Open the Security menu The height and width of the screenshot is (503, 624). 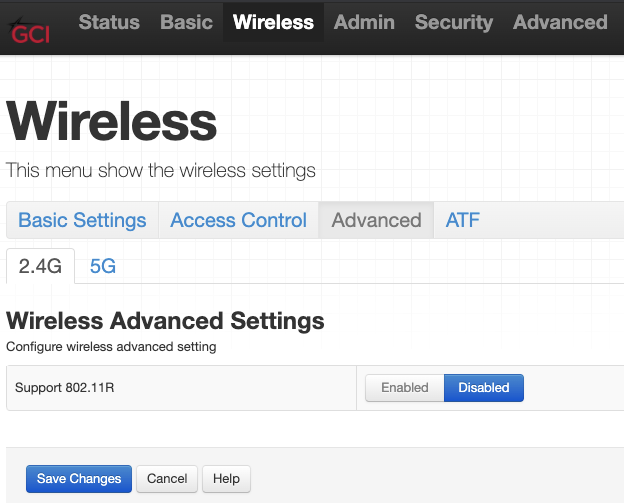[x=454, y=22]
